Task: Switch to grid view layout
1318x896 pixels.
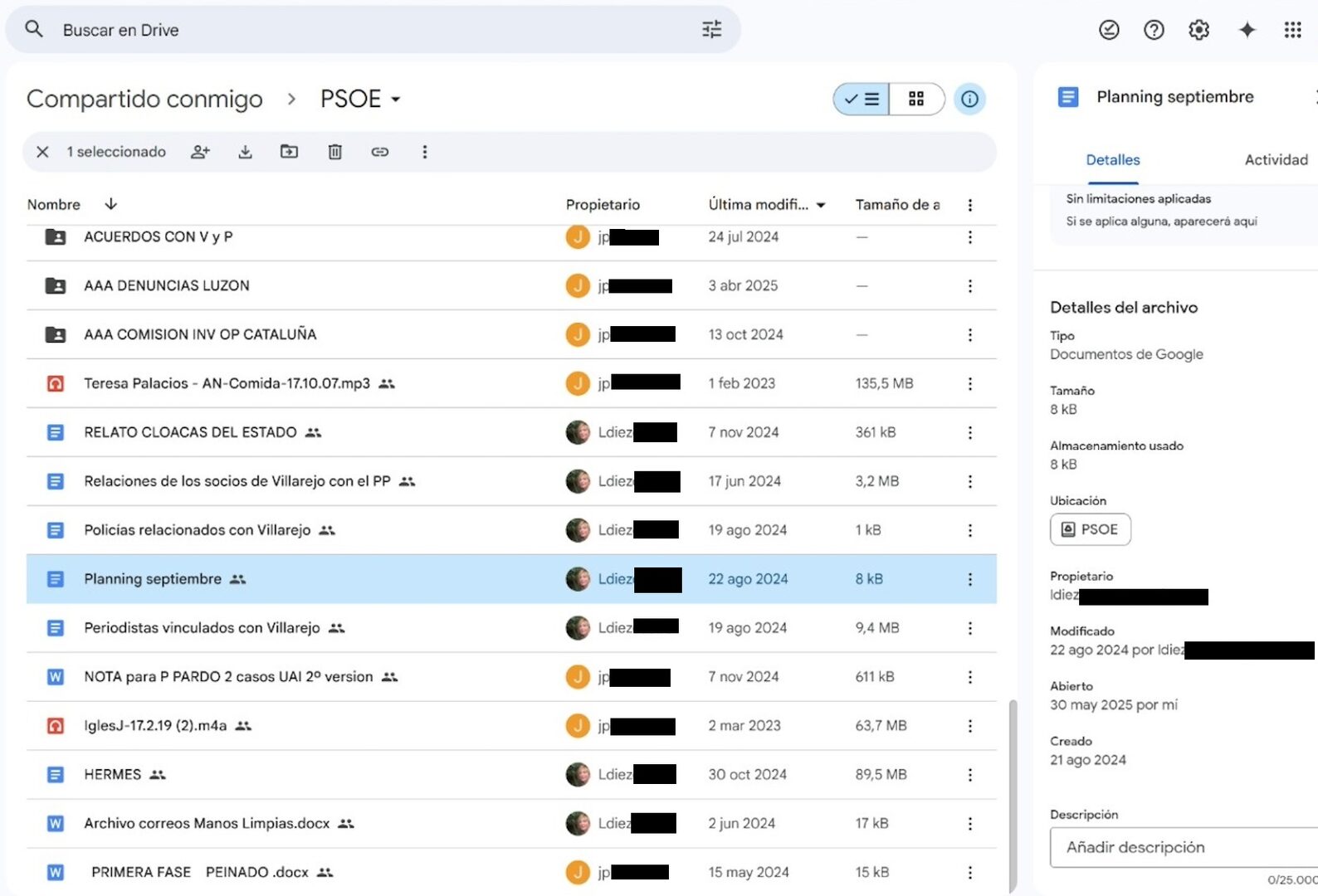Action: tap(916, 100)
